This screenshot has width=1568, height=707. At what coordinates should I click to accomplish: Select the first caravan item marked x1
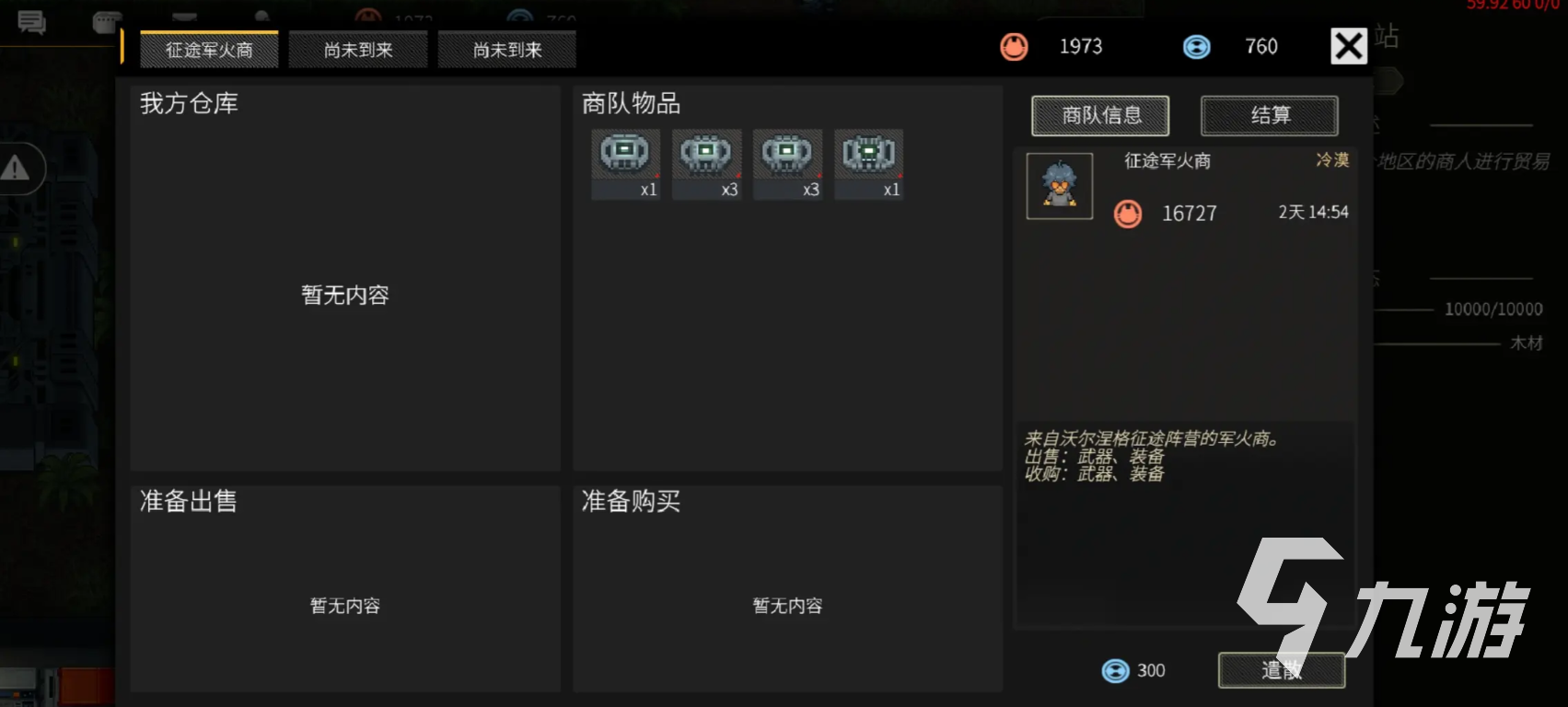coord(626,165)
